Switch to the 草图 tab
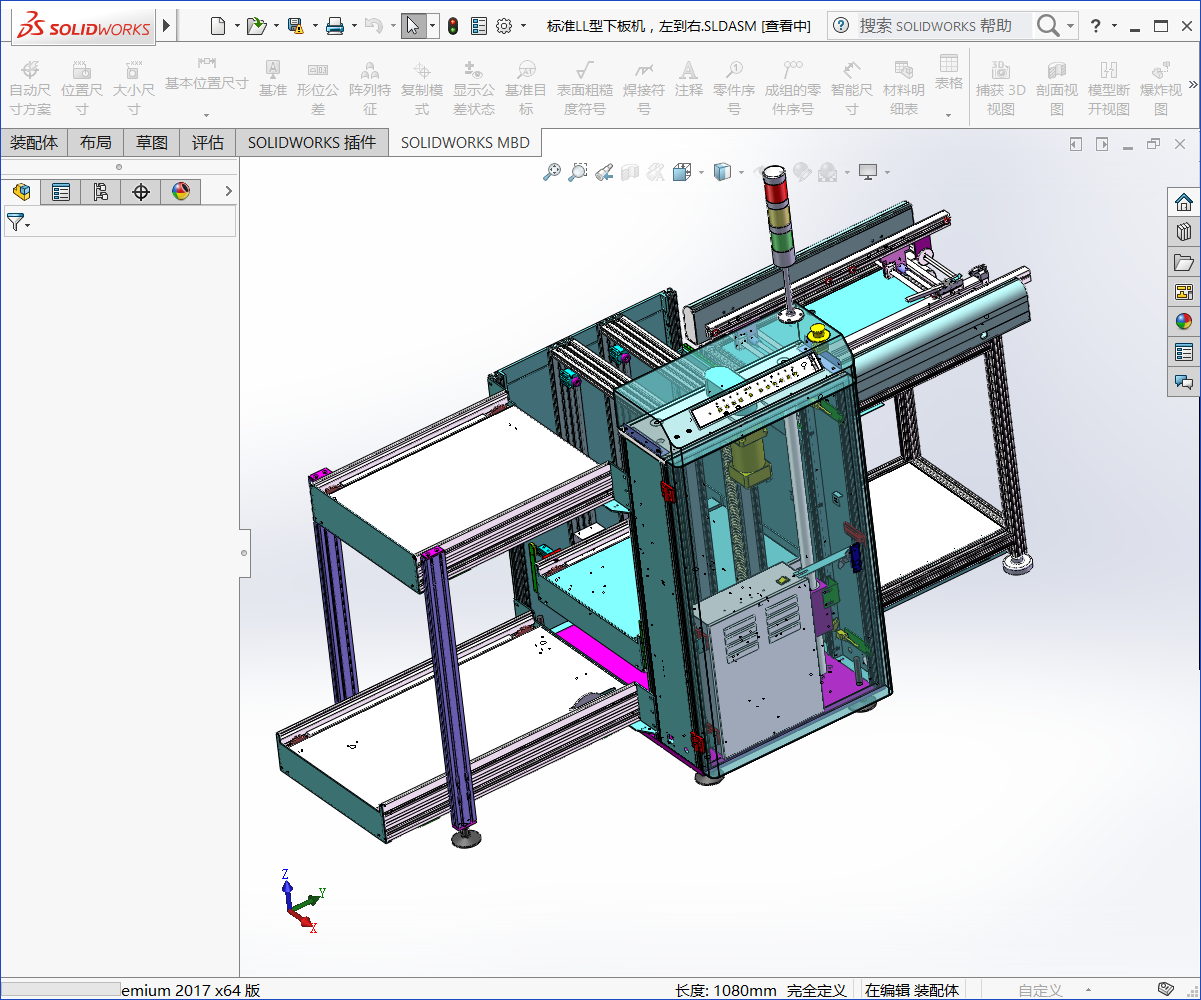This screenshot has height=1000, width=1201. (152, 142)
